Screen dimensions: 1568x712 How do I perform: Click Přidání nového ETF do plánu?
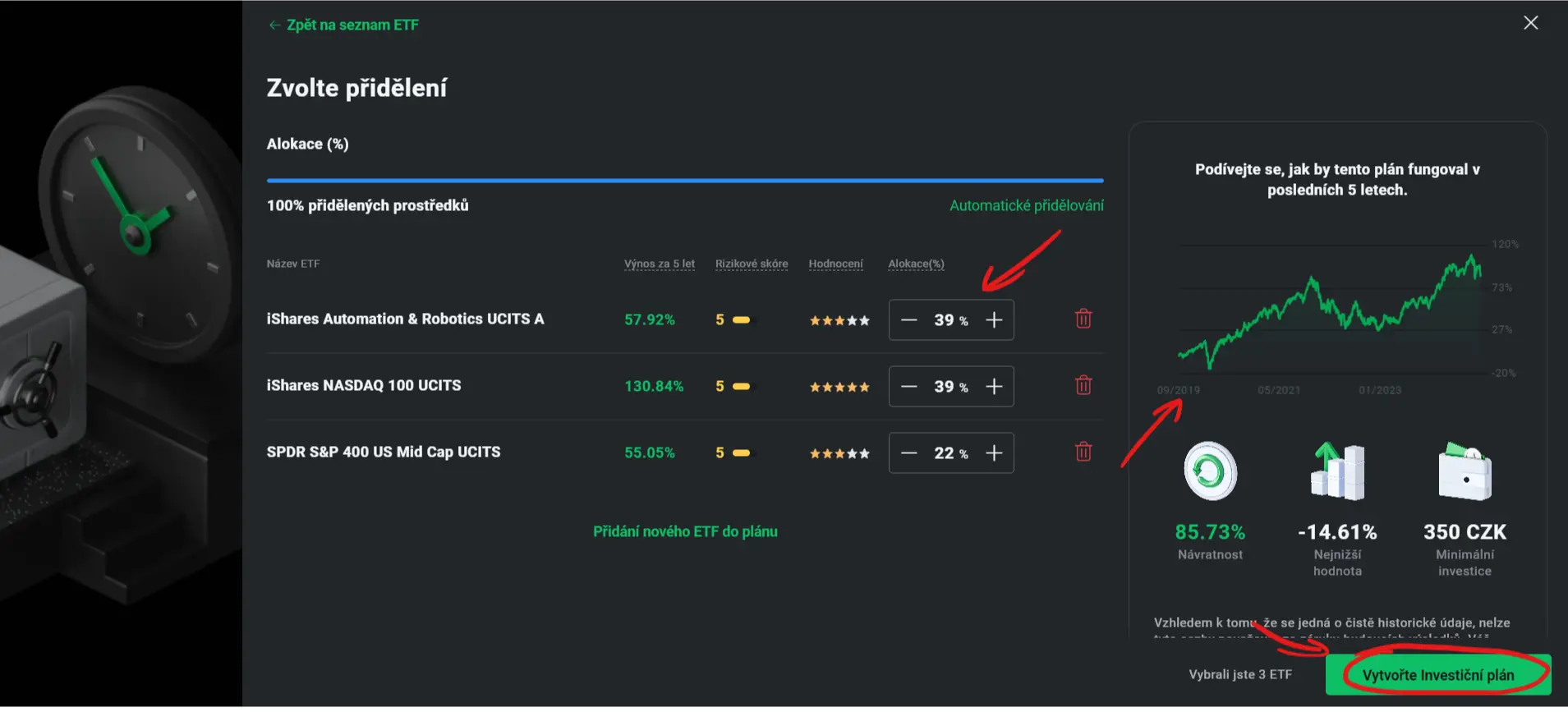click(x=685, y=531)
